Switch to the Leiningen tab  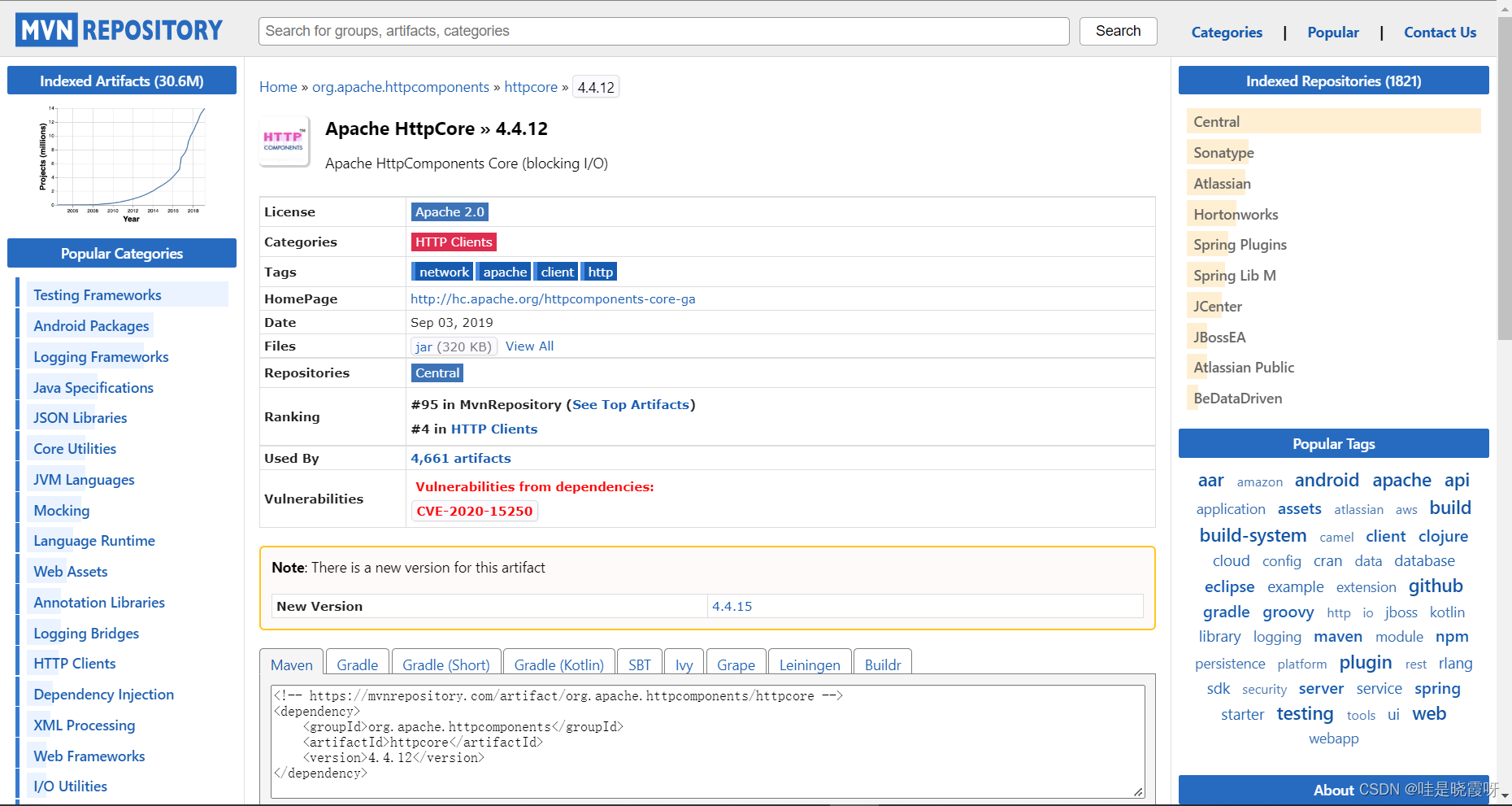[810, 663]
